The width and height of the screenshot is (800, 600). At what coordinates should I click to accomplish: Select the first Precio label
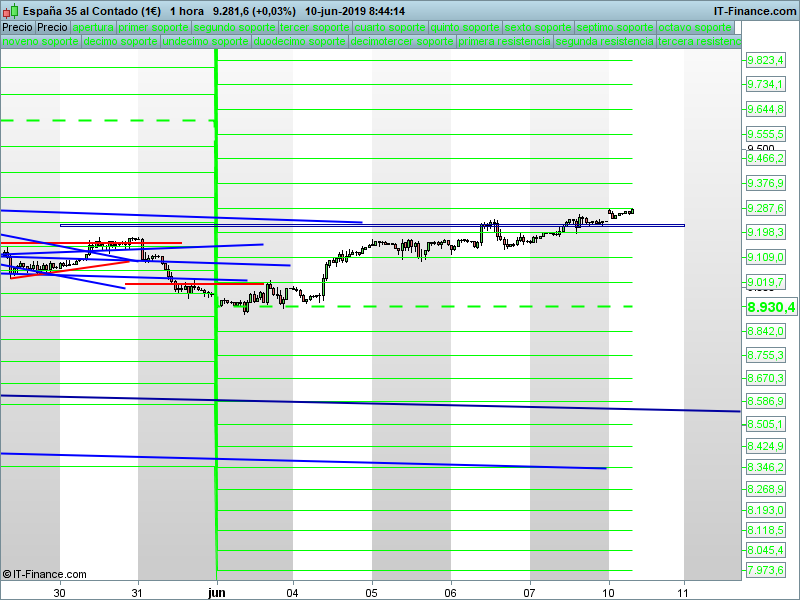[17, 28]
